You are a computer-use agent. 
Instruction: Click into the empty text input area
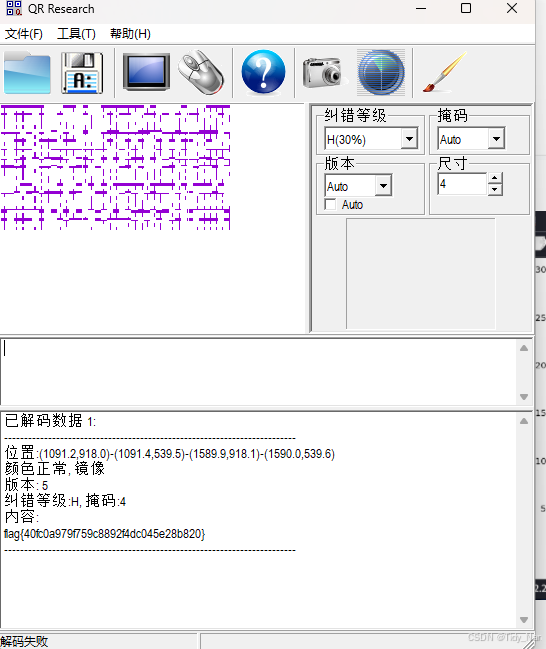(259, 371)
